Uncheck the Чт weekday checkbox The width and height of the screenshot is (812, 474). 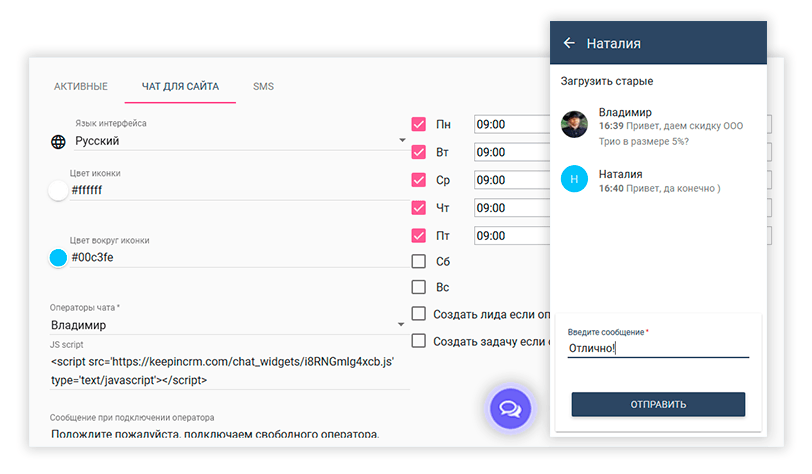pos(418,208)
